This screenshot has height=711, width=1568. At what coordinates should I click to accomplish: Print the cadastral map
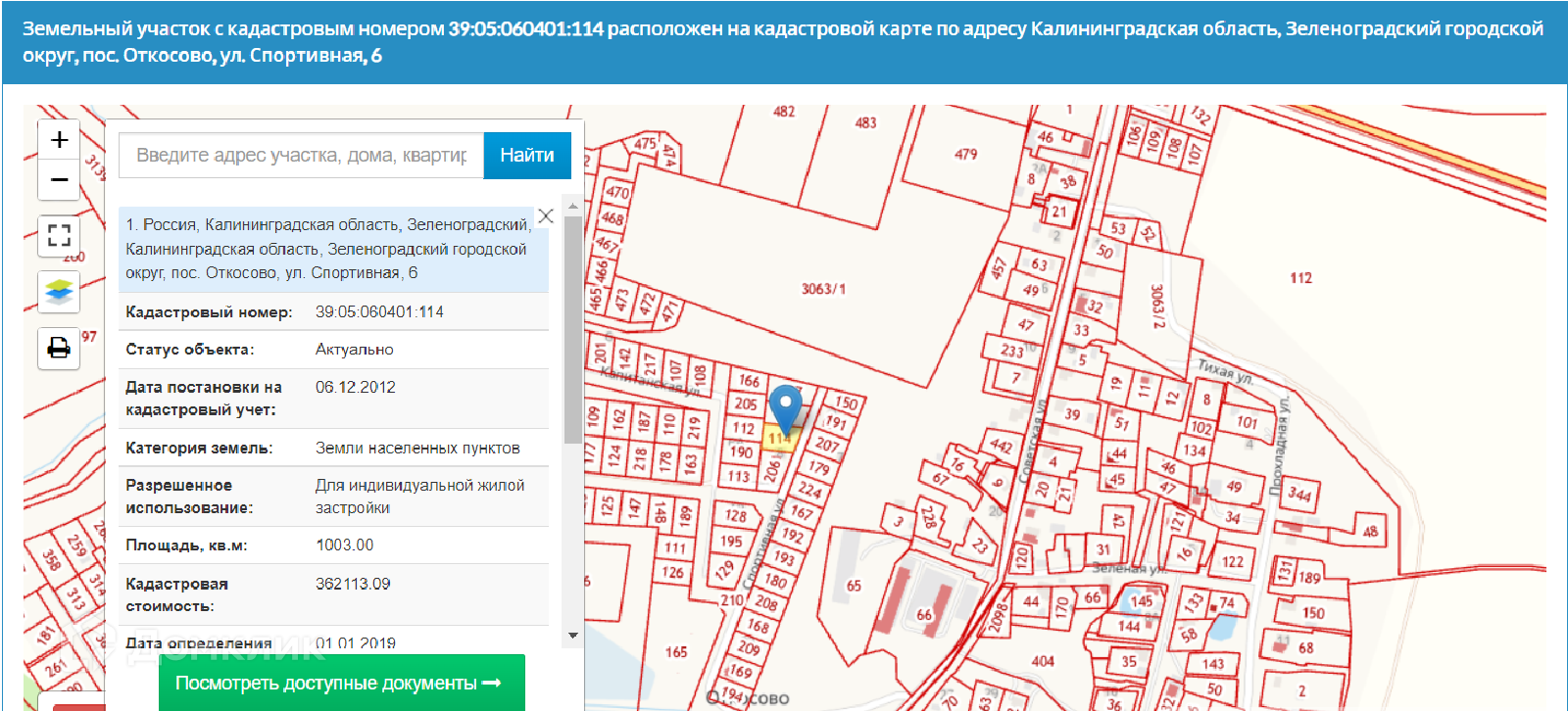pyautogui.click(x=59, y=348)
